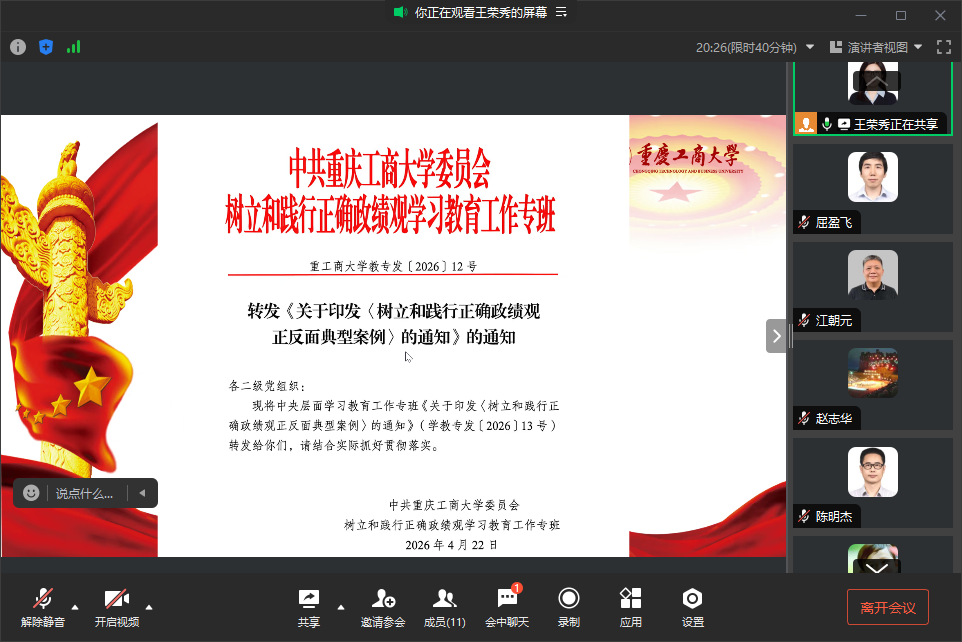Click document number 重工商大学教专发〔2026〕12号
962x642 pixels.
click(x=393, y=266)
